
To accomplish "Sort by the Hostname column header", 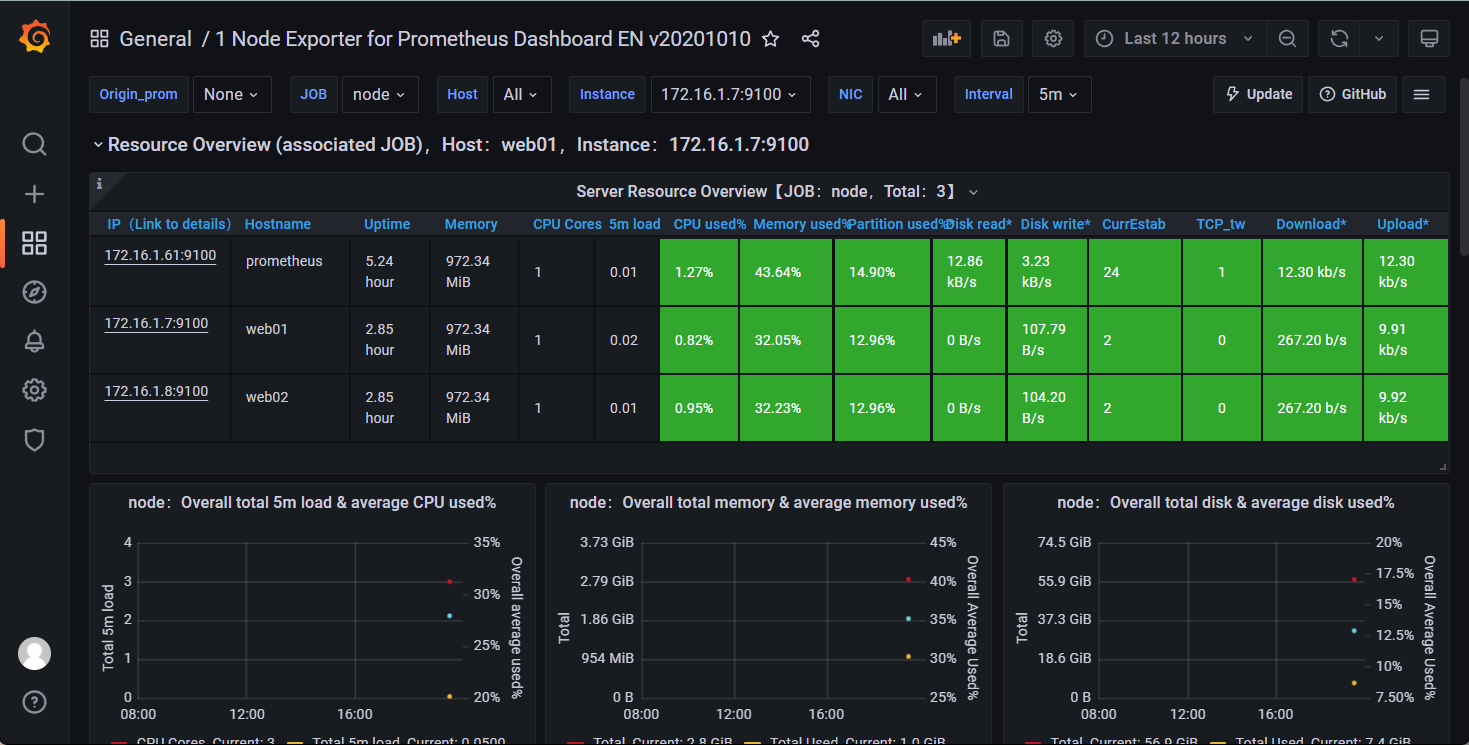I will click(278, 224).
